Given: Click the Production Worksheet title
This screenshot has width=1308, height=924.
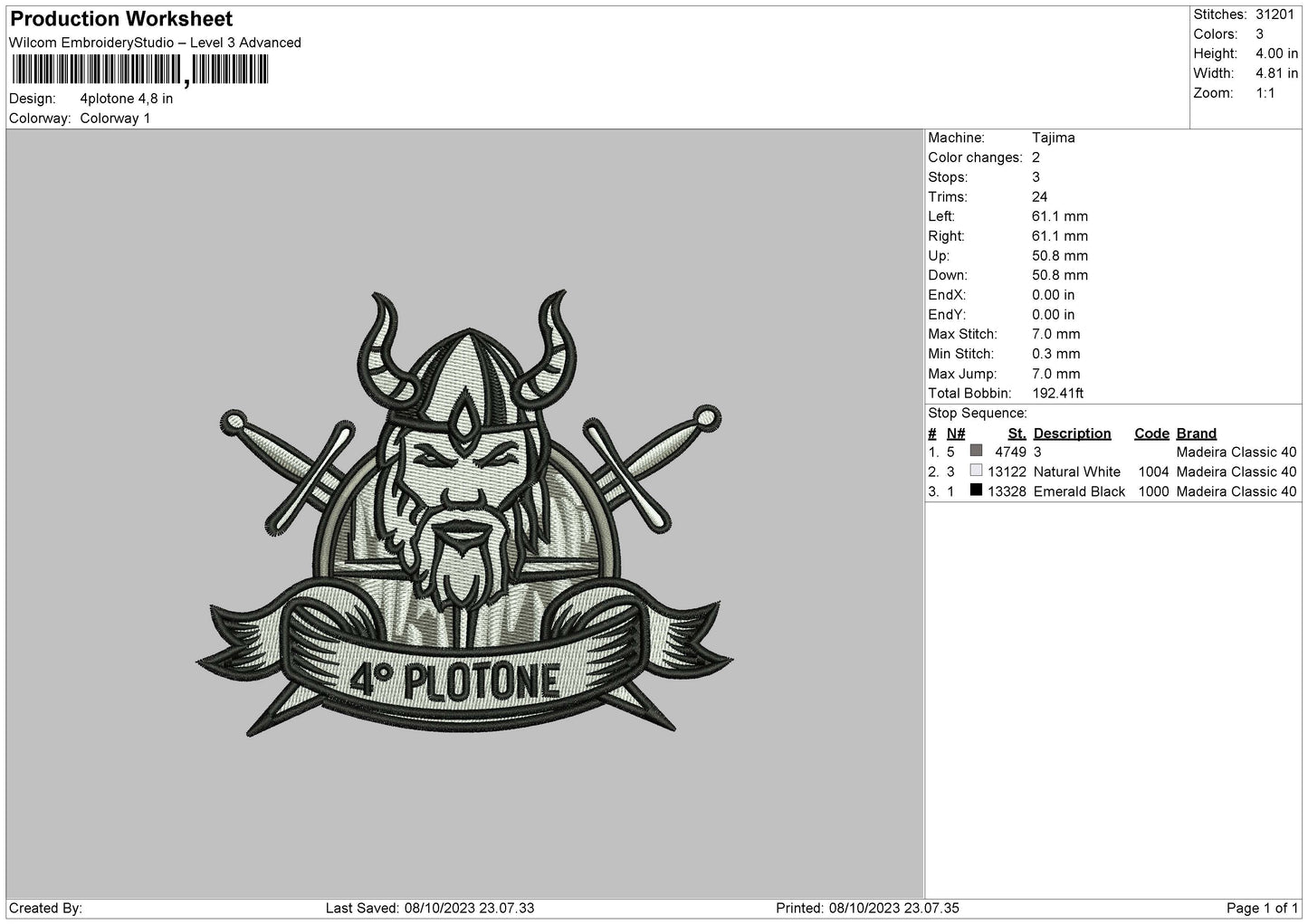Looking at the screenshot, I should point(121,19).
